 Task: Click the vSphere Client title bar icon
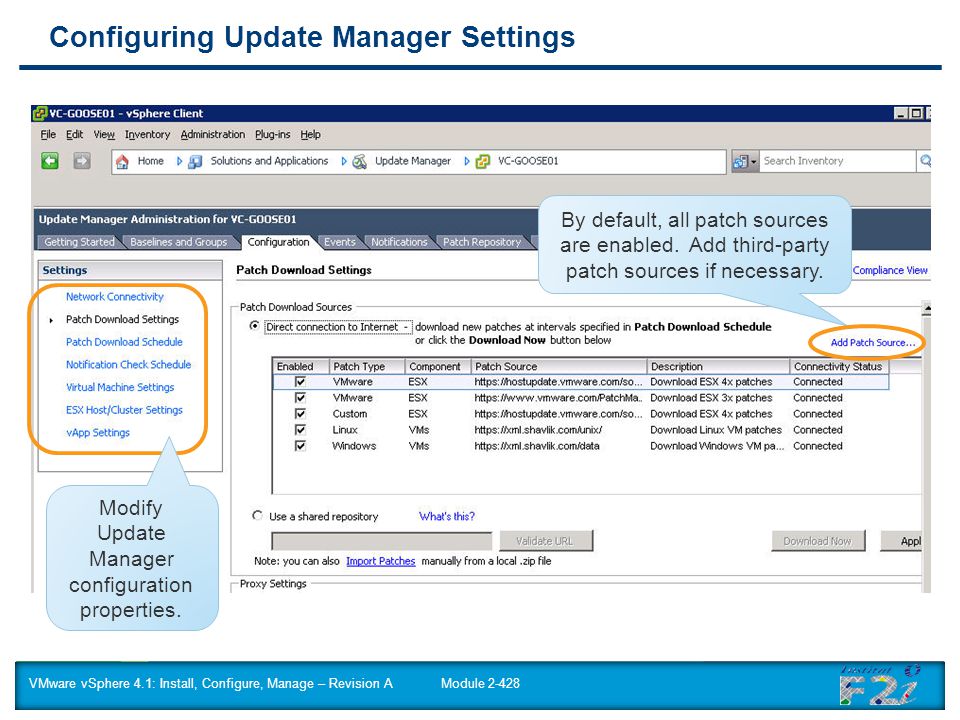click(x=40, y=113)
